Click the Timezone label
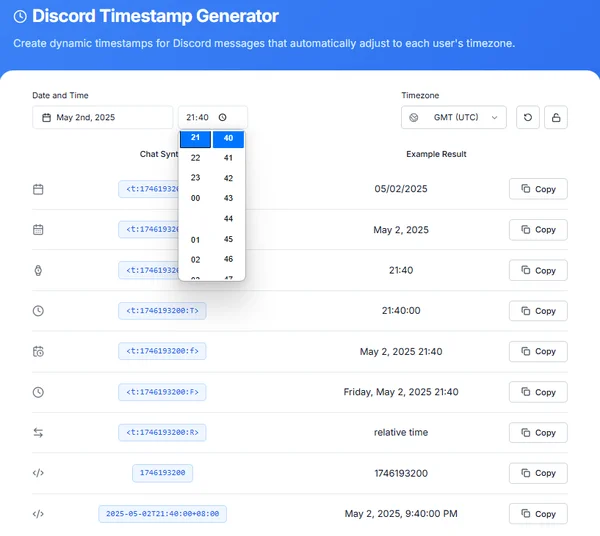This screenshot has width=600, height=536. click(x=420, y=96)
